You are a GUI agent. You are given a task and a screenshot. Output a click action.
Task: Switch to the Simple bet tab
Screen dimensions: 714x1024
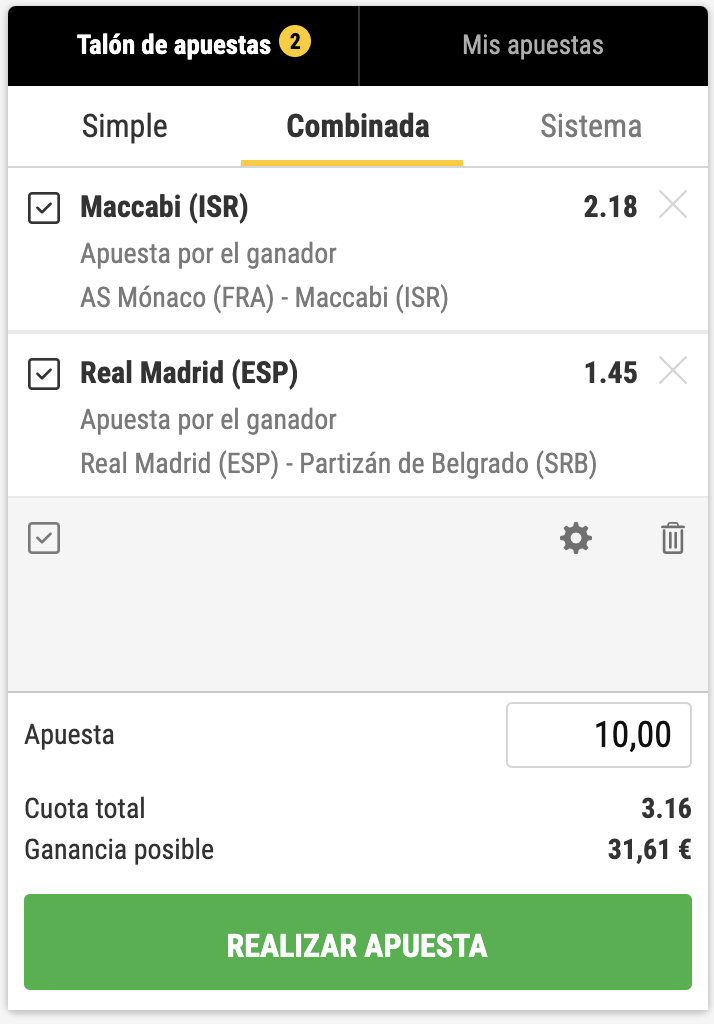125,127
